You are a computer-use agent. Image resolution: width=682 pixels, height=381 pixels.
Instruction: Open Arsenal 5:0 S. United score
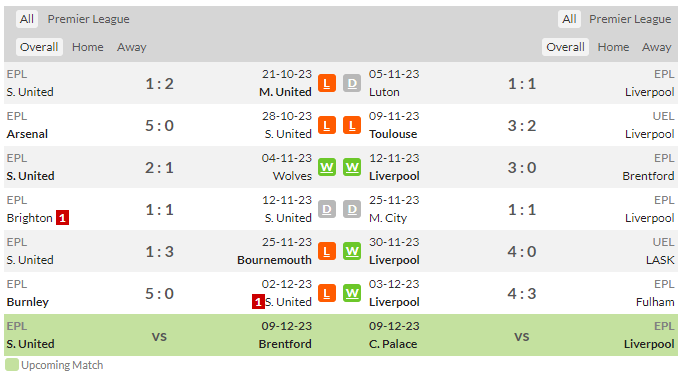[x=159, y=126]
